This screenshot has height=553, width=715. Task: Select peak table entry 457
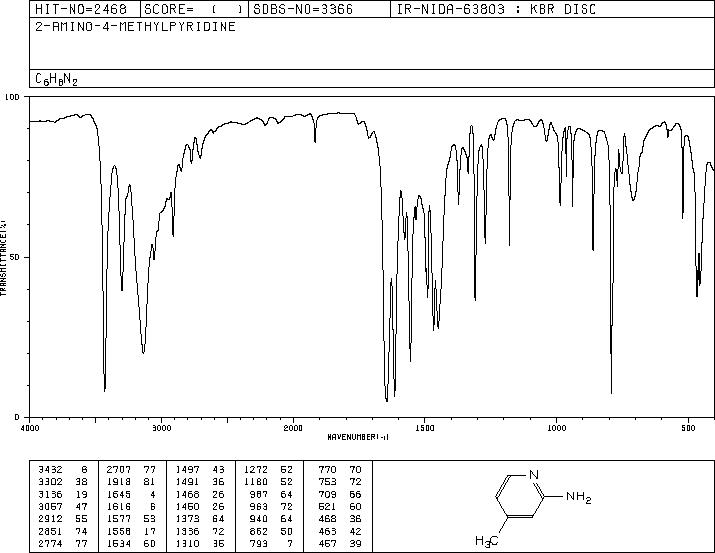[x=327, y=543]
